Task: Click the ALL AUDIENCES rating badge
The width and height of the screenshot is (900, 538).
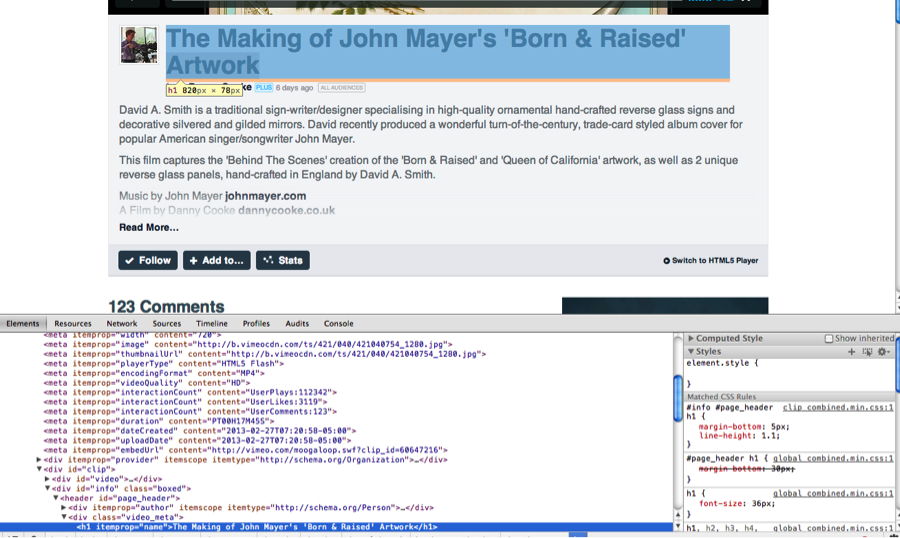Action: [x=342, y=88]
